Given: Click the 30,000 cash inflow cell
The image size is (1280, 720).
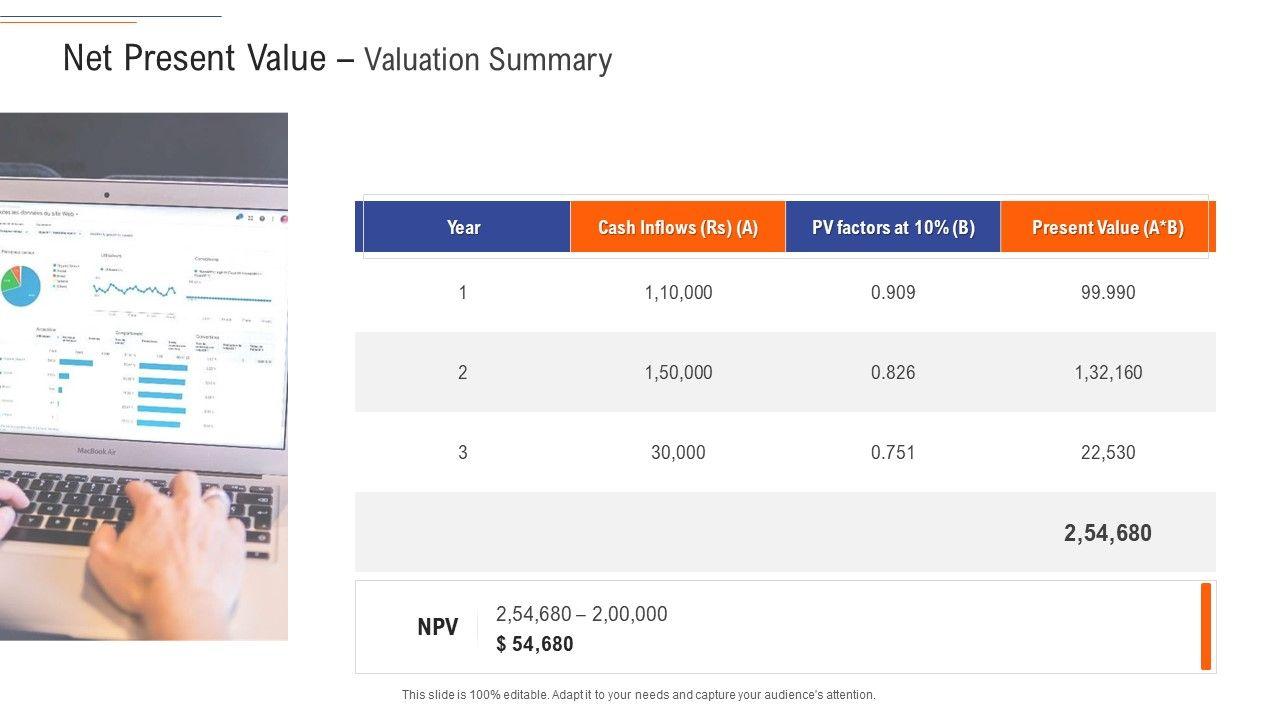Looking at the screenshot, I should [x=678, y=452].
